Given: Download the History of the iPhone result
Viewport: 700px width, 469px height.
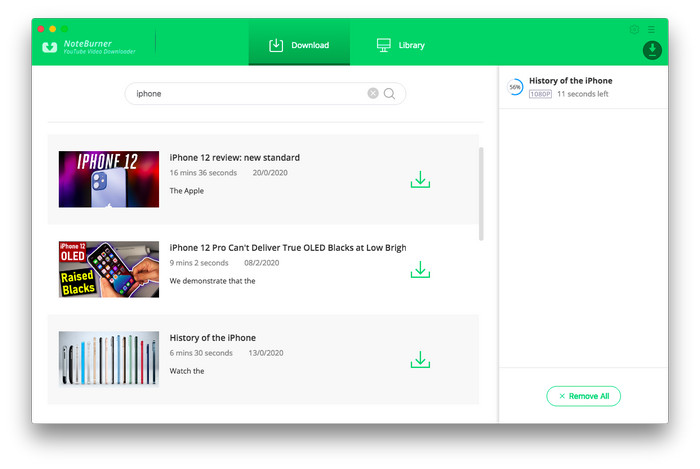Looking at the screenshot, I should pyautogui.click(x=420, y=360).
